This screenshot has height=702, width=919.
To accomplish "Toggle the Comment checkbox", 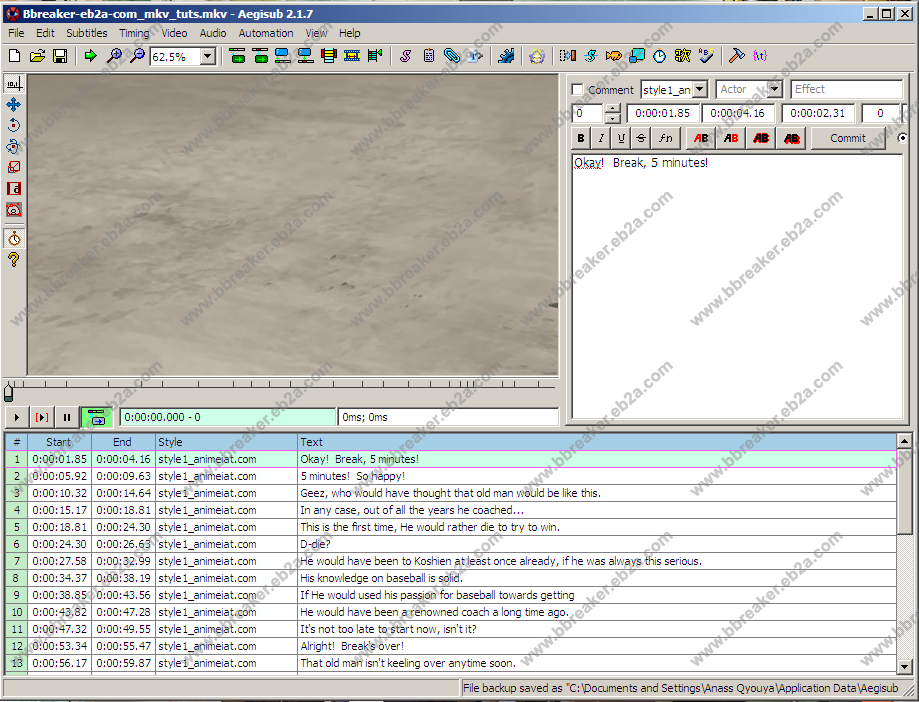I will 577,90.
